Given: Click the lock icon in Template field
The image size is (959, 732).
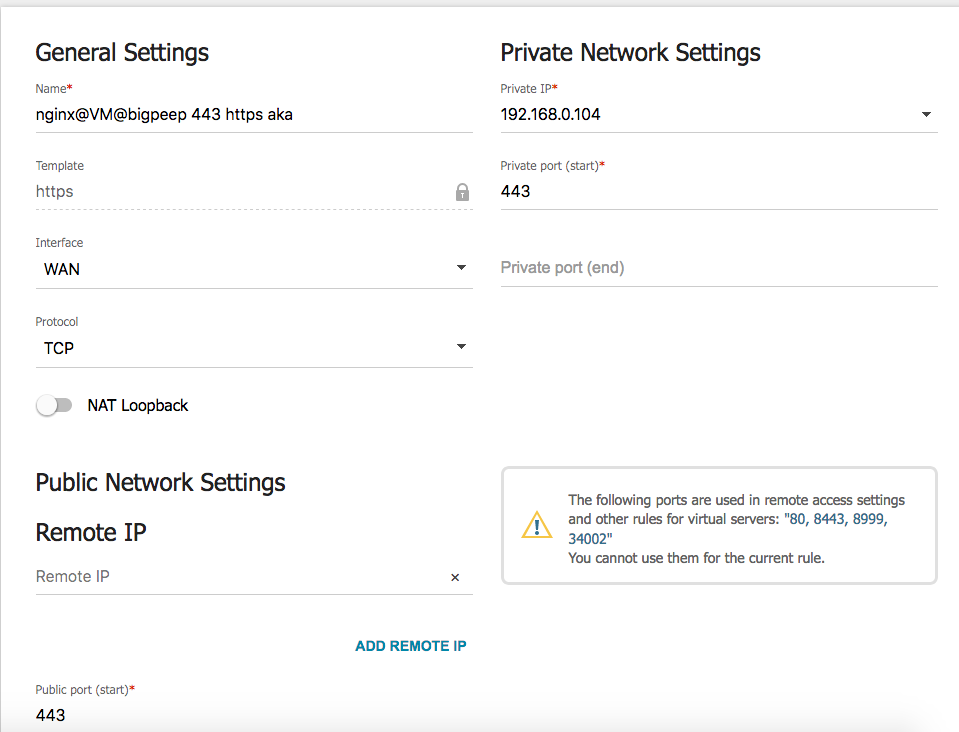Looking at the screenshot, I should click(462, 192).
